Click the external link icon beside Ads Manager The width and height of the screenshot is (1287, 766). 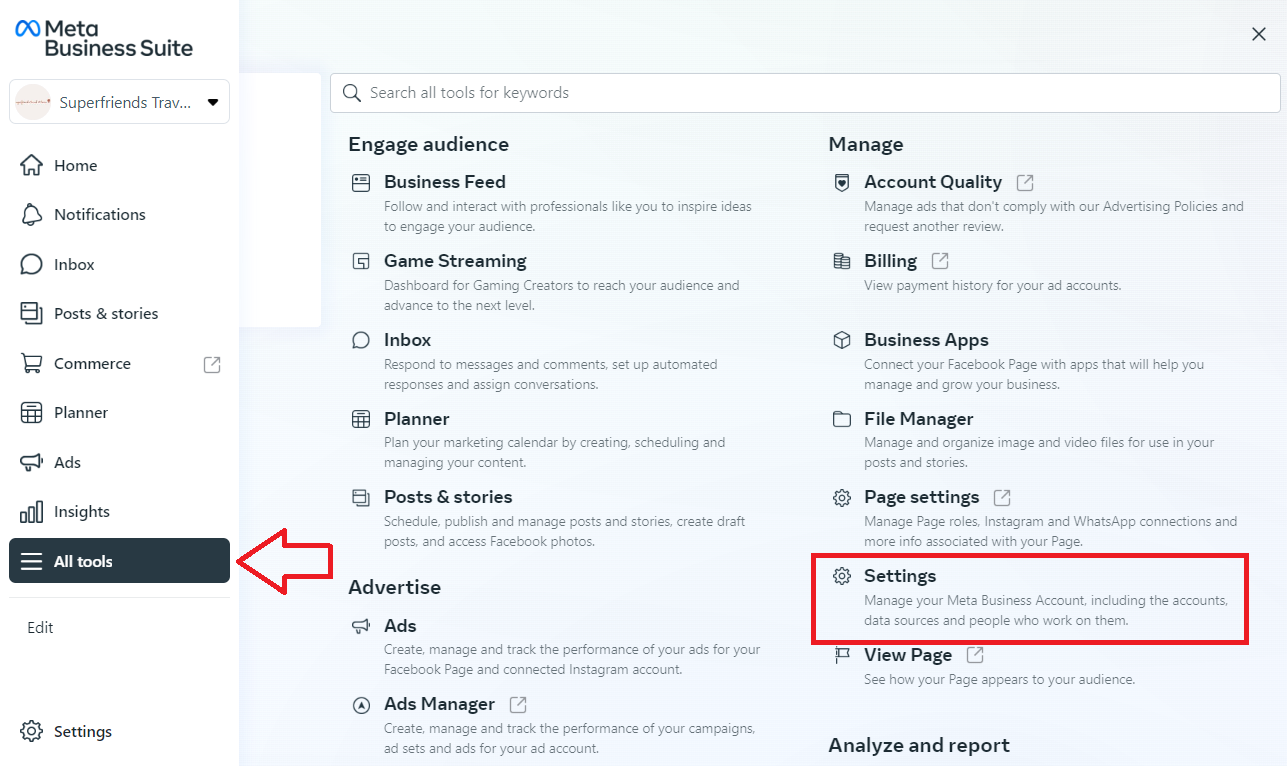518,705
